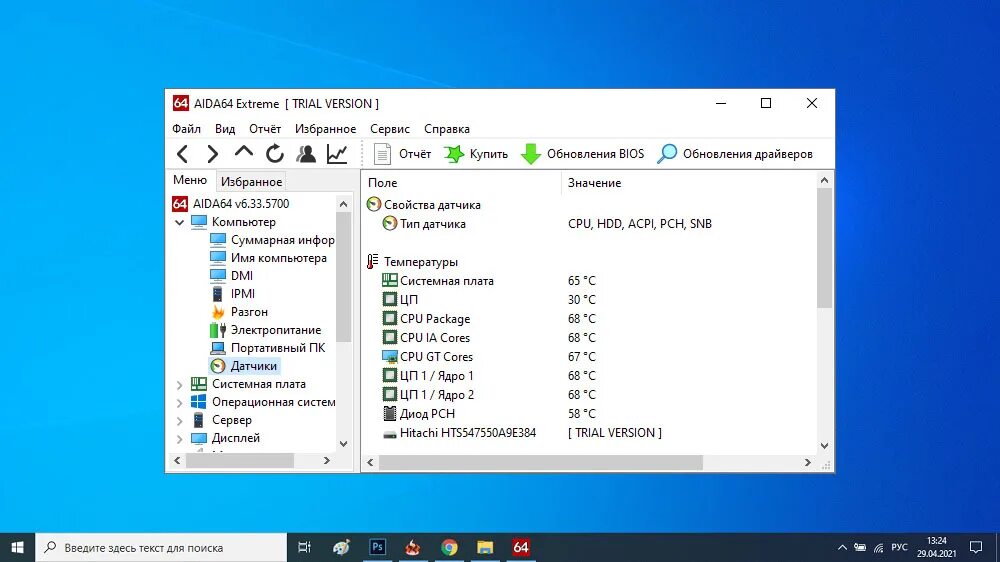Click the Сервер tower icon
This screenshot has height=562, width=1000.
tap(199, 420)
